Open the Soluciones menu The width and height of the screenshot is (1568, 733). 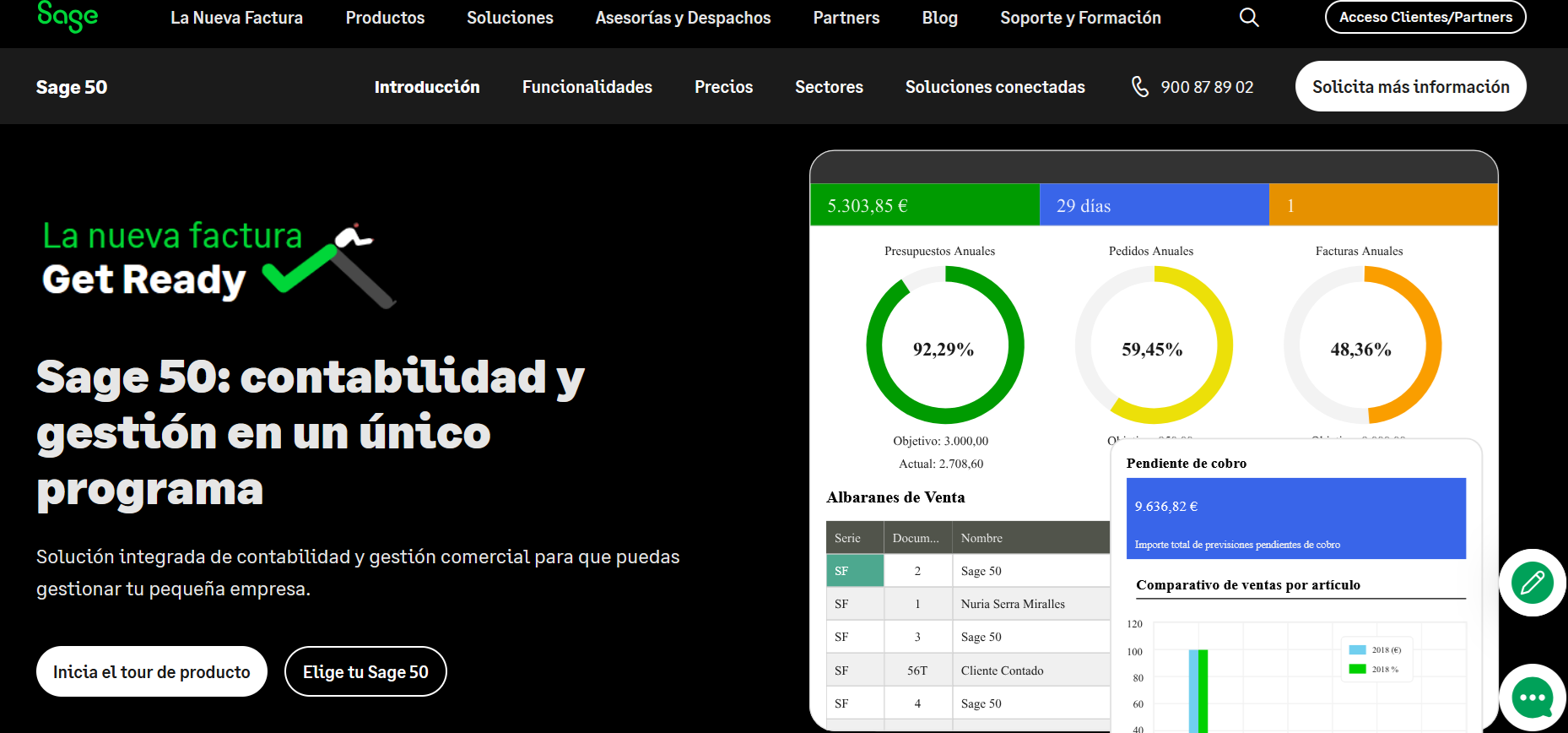click(510, 18)
